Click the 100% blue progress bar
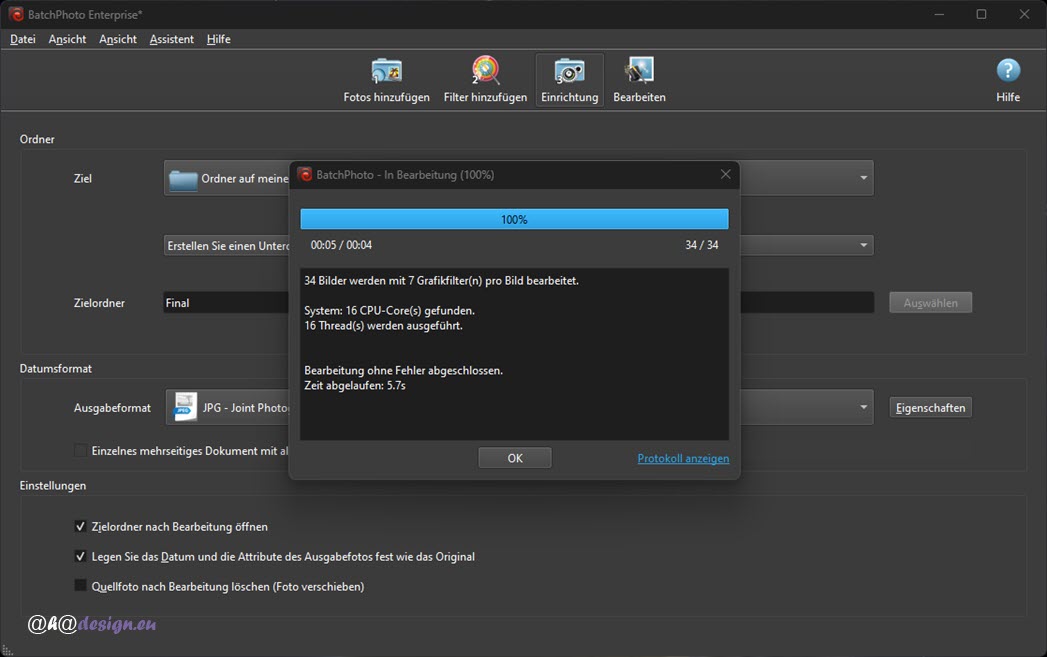 coord(514,219)
